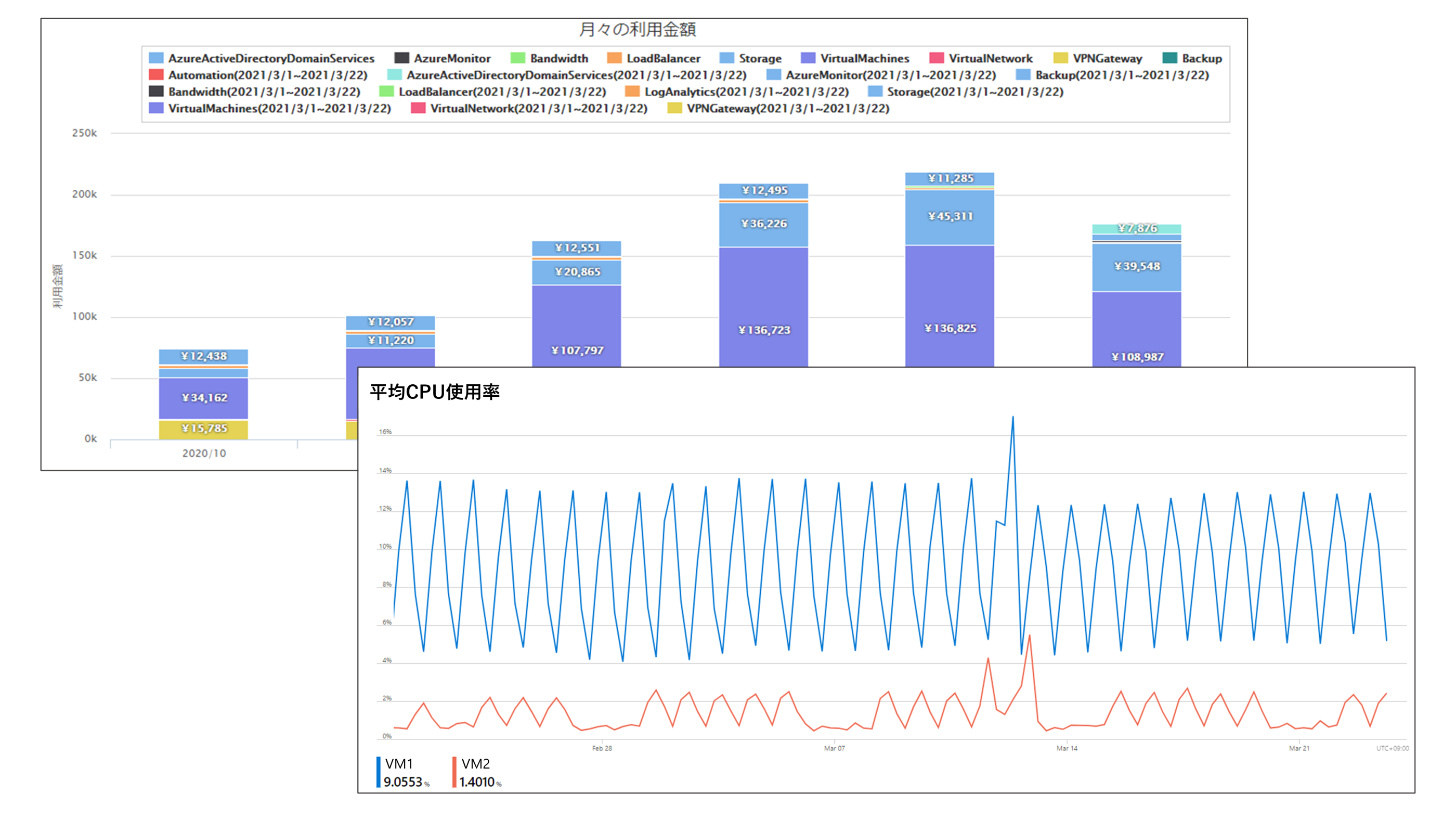The width and height of the screenshot is (1456, 819).
Task: Click the VPNGateway yellow legend icon
Action: [1060, 58]
